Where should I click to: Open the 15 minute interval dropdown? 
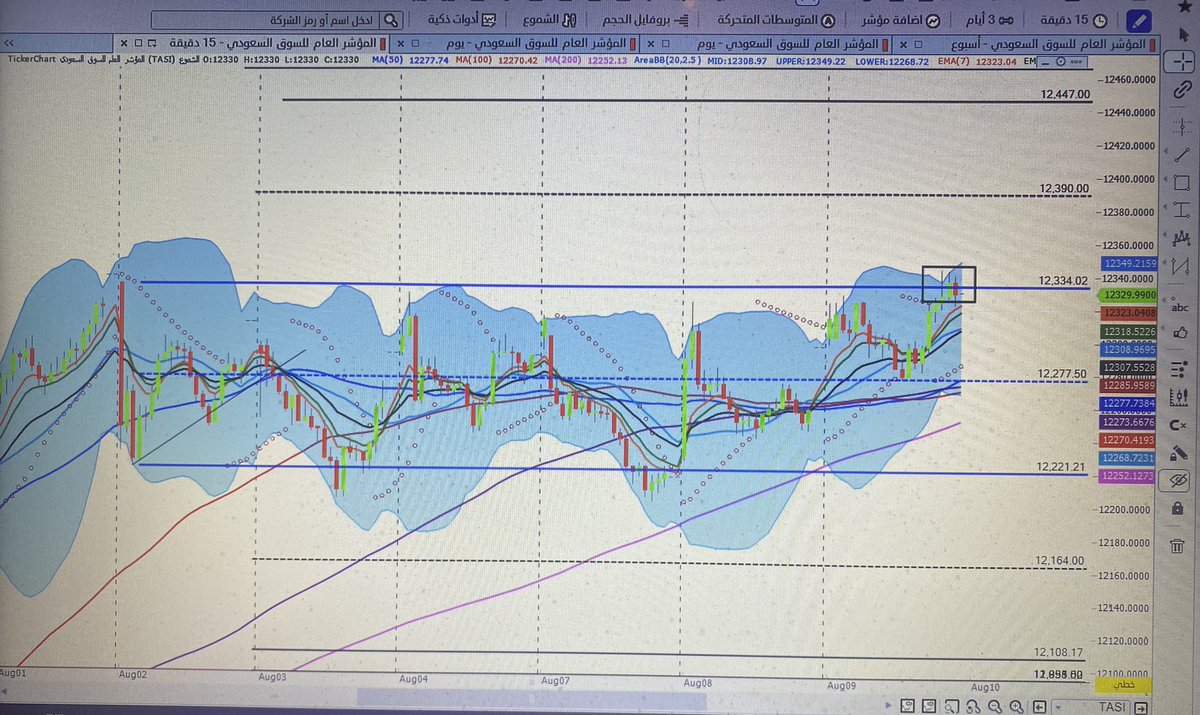pos(1075,20)
